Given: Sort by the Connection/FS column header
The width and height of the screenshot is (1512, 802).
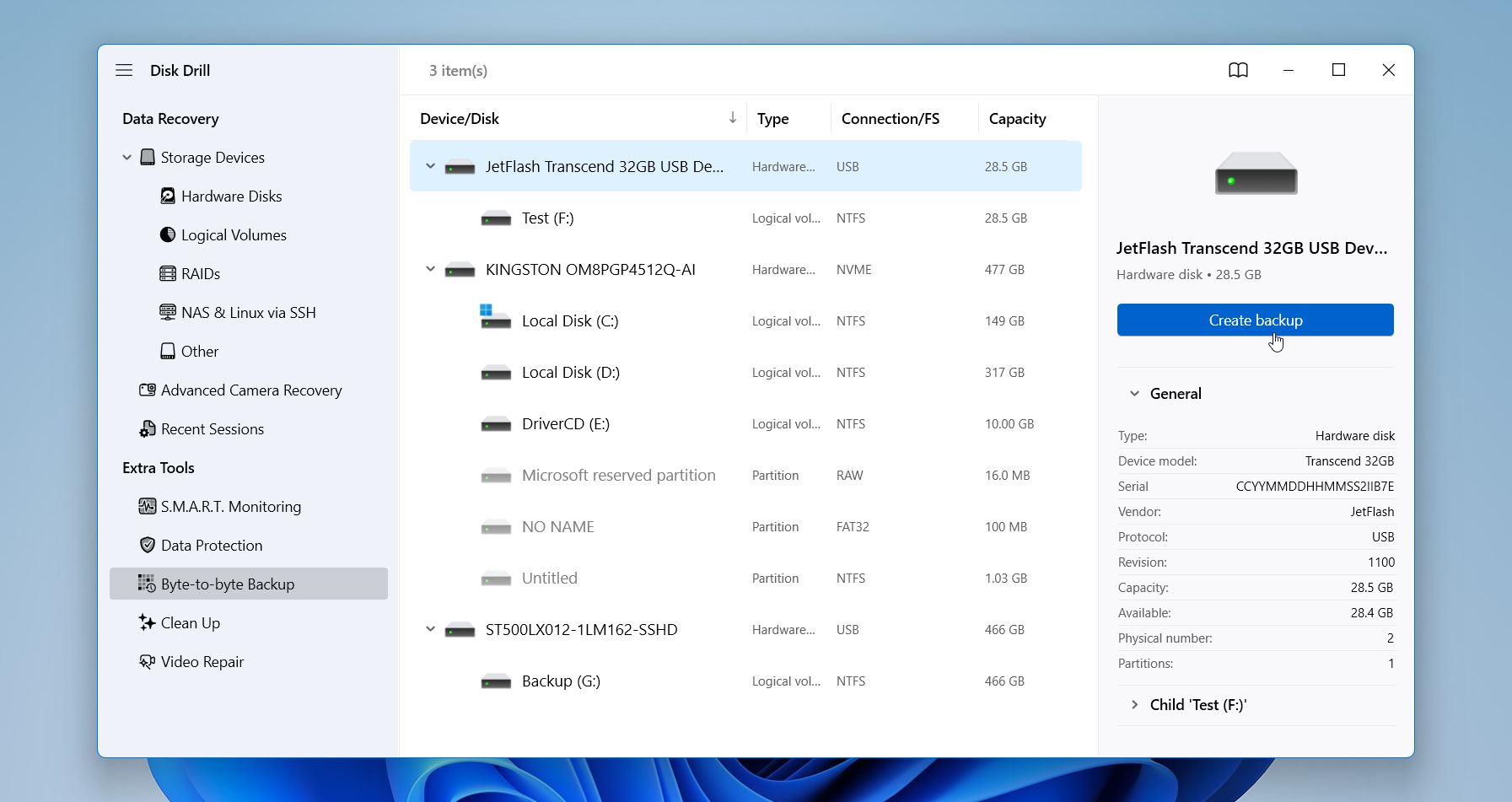Looking at the screenshot, I should point(891,118).
